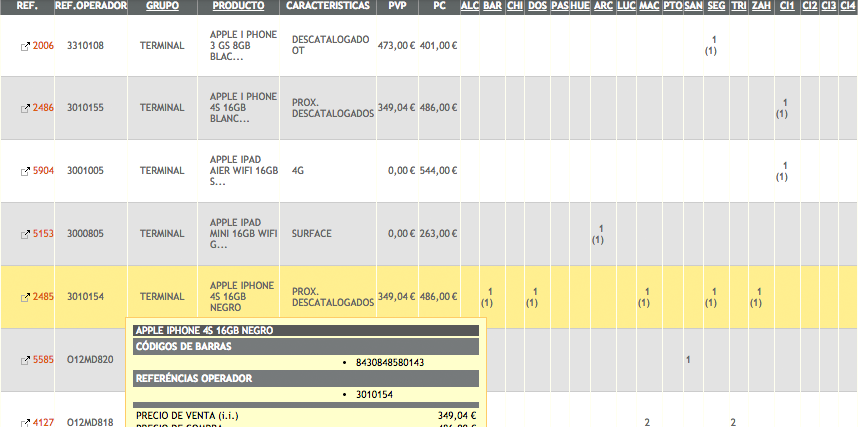Click the CARACTERISTICAS column header
858x427 pixels.
[x=328, y=6]
